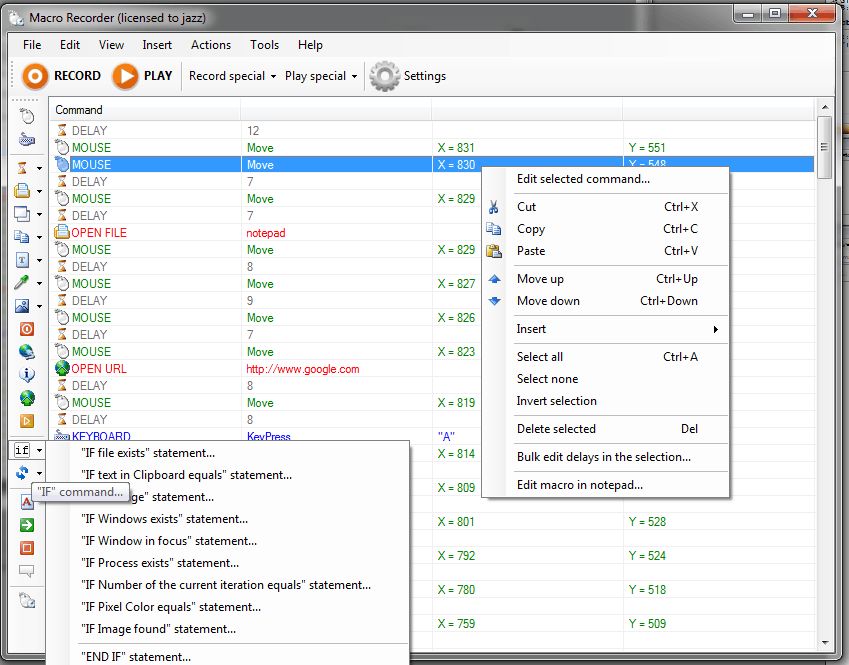Select "Bulk edit delays in the selection..."

tap(603, 457)
